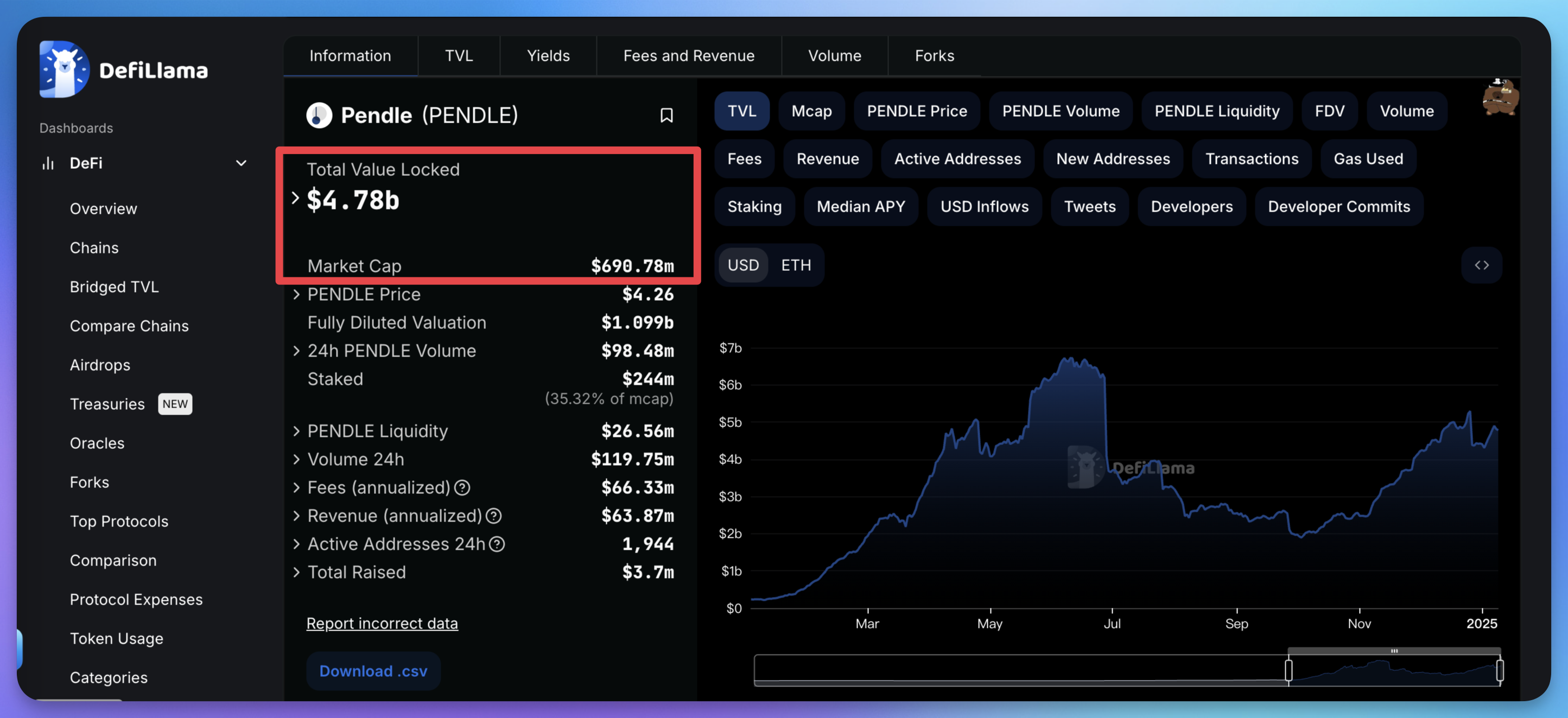Enable the Transactions chart metric
This screenshot has height=718, width=1568.
click(1252, 159)
